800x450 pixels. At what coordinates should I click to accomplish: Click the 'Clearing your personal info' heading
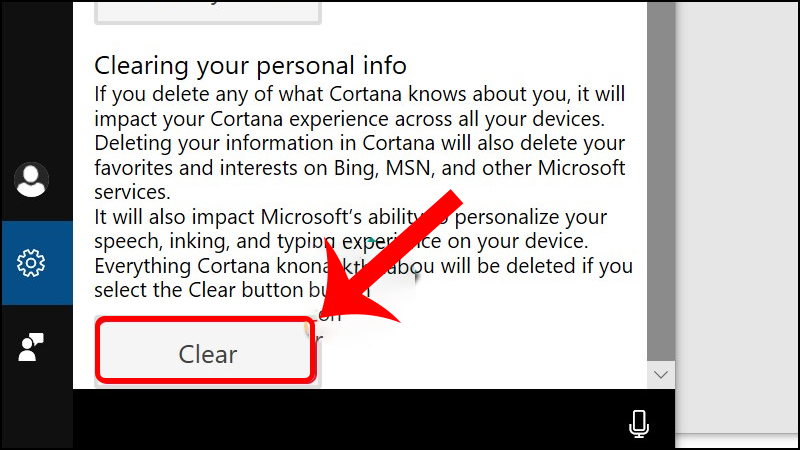coord(251,66)
